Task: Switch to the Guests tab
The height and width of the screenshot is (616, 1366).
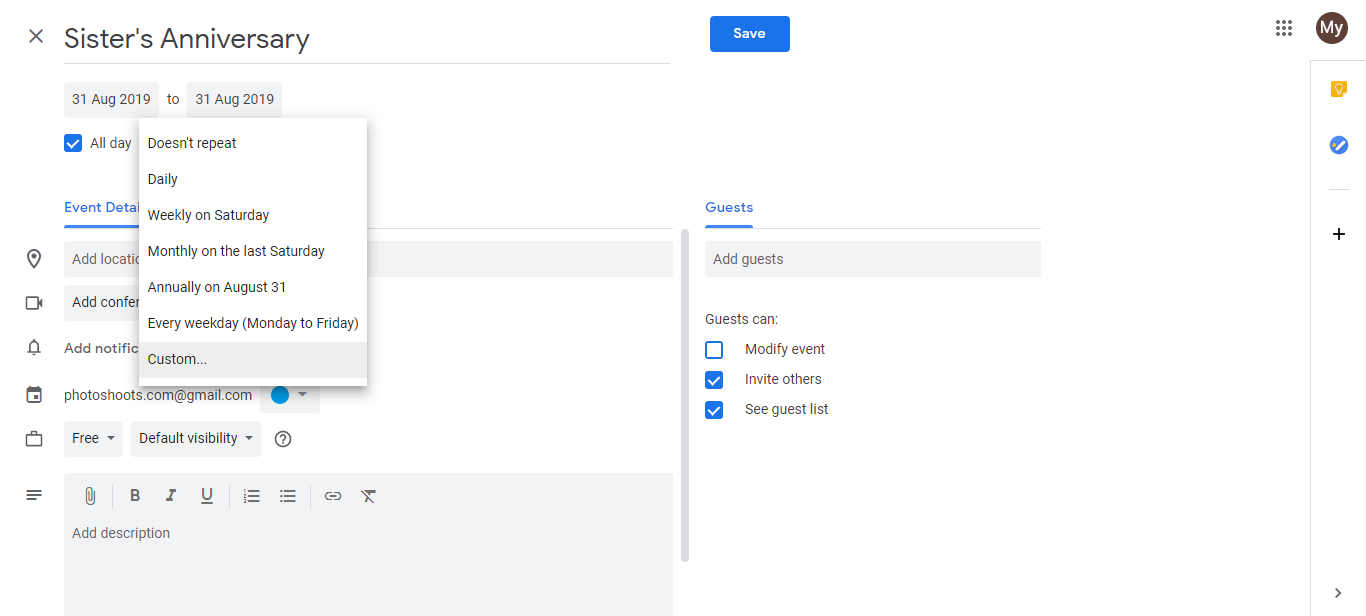Action: [x=729, y=208]
